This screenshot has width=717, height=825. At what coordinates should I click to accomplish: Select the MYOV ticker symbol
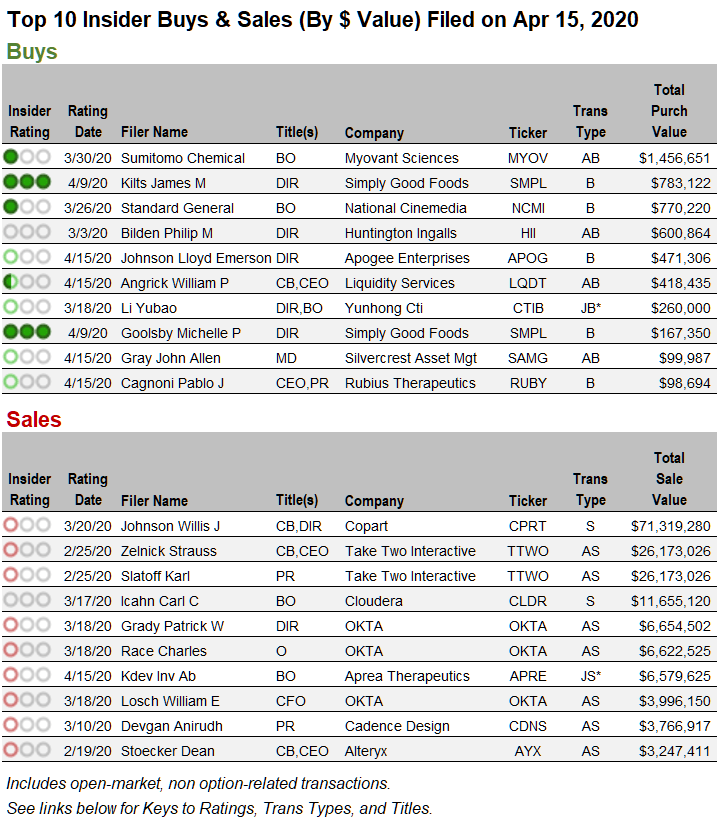coord(527,158)
